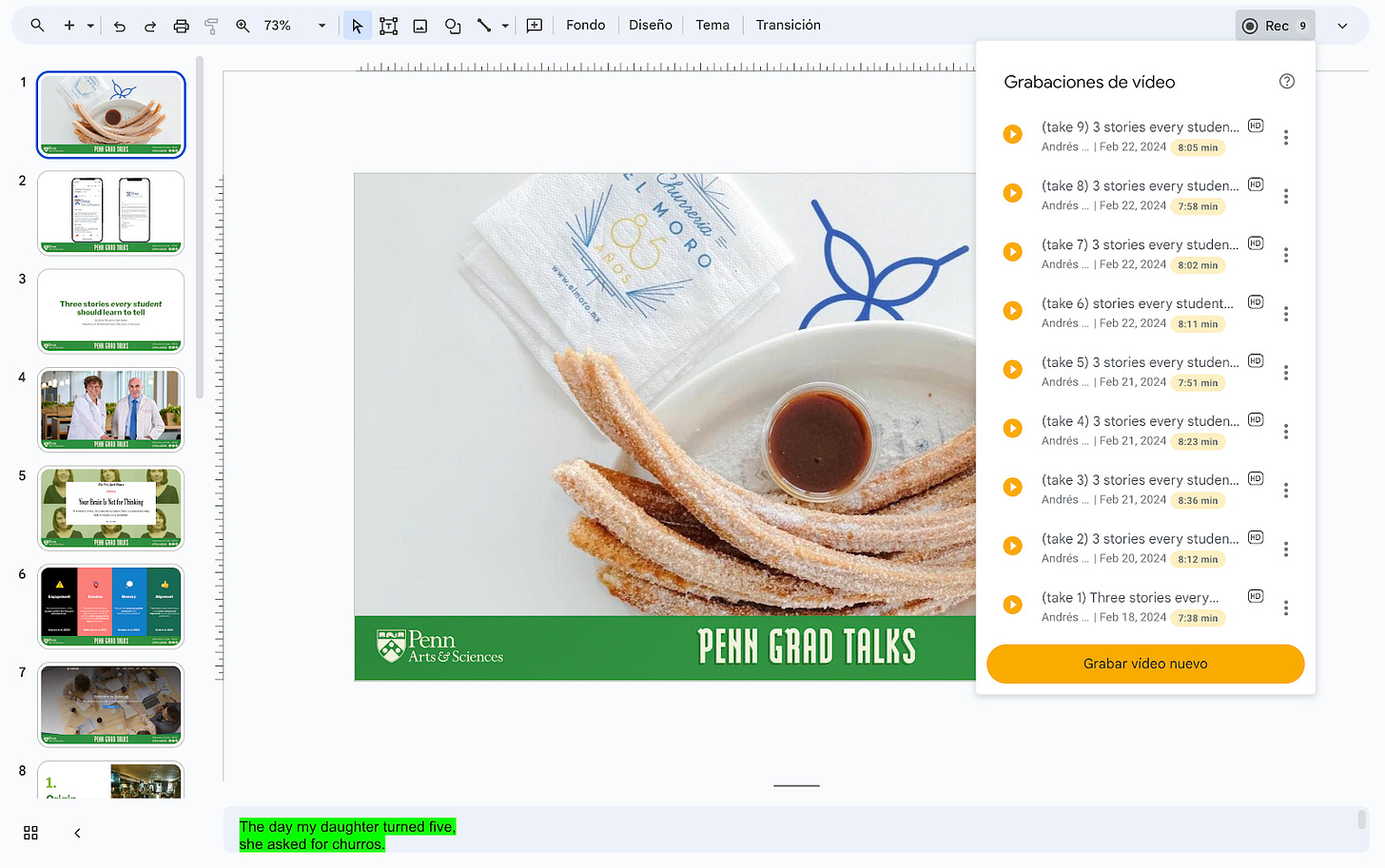
Task: Expand the line type dropdown arrow
Action: pos(505,26)
